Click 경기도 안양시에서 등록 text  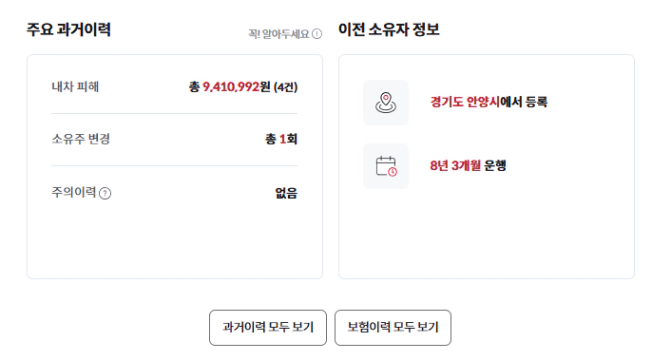click(489, 102)
